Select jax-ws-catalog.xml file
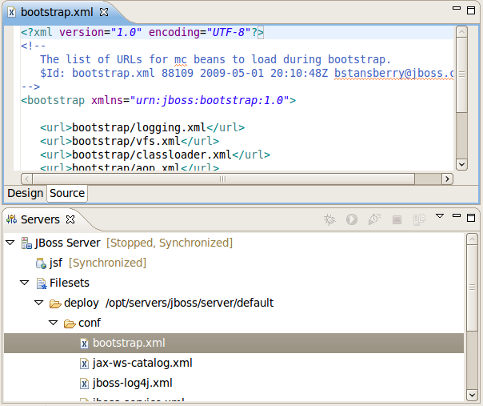 [142, 363]
